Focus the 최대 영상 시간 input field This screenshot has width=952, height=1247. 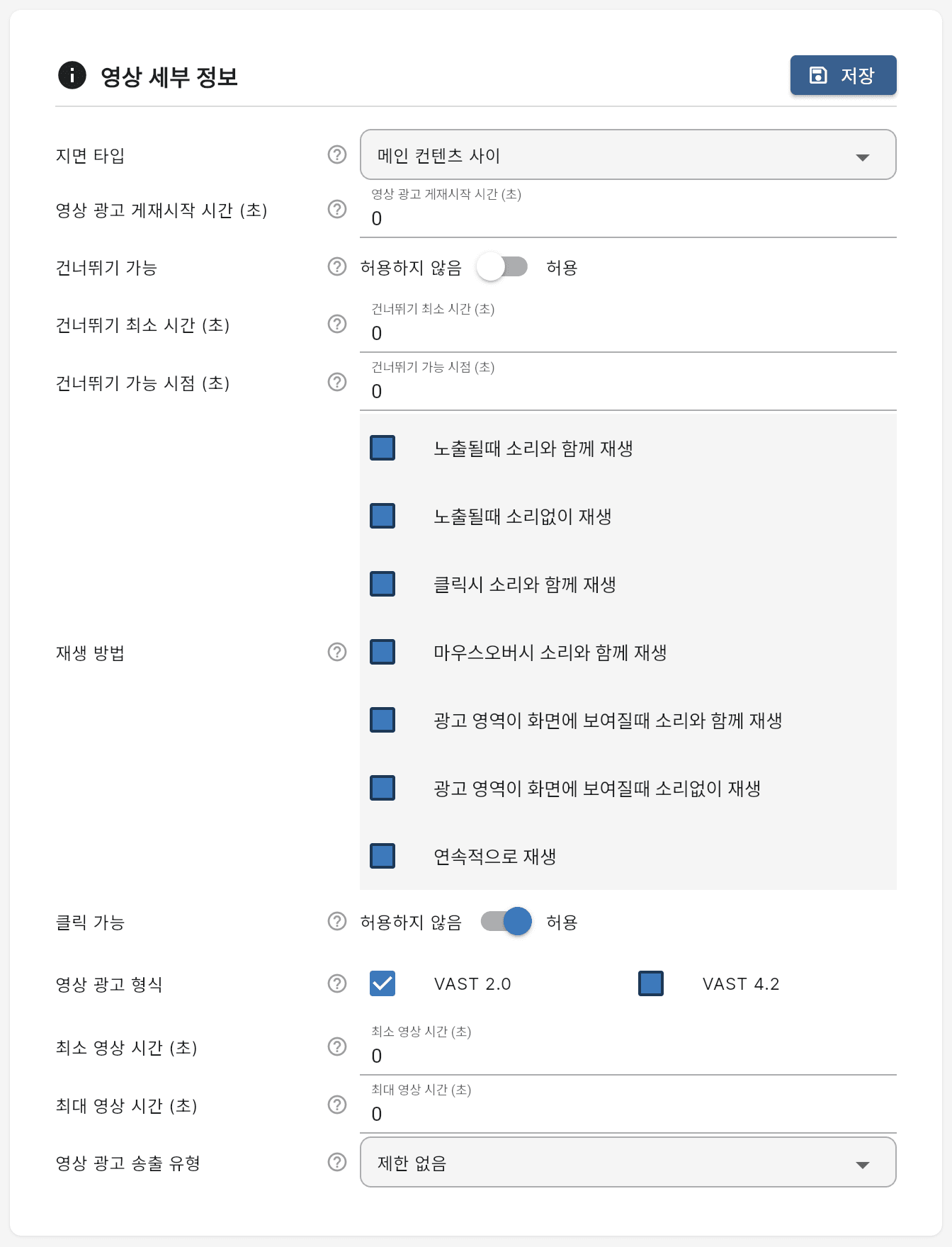(628, 1114)
